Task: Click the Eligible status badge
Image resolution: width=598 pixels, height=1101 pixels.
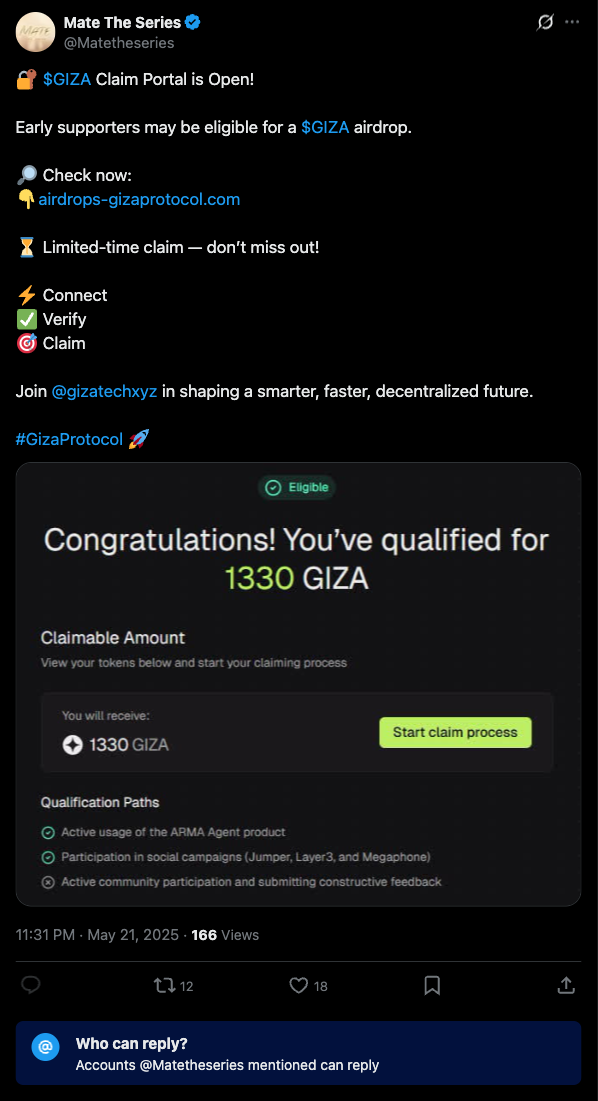Action: point(297,487)
